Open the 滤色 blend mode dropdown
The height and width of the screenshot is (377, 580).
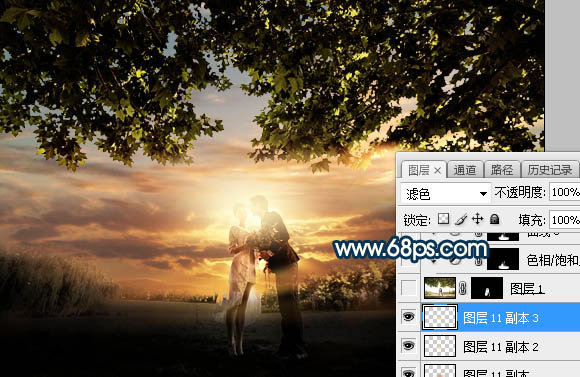pyautogui.click(x=445, y=193)
